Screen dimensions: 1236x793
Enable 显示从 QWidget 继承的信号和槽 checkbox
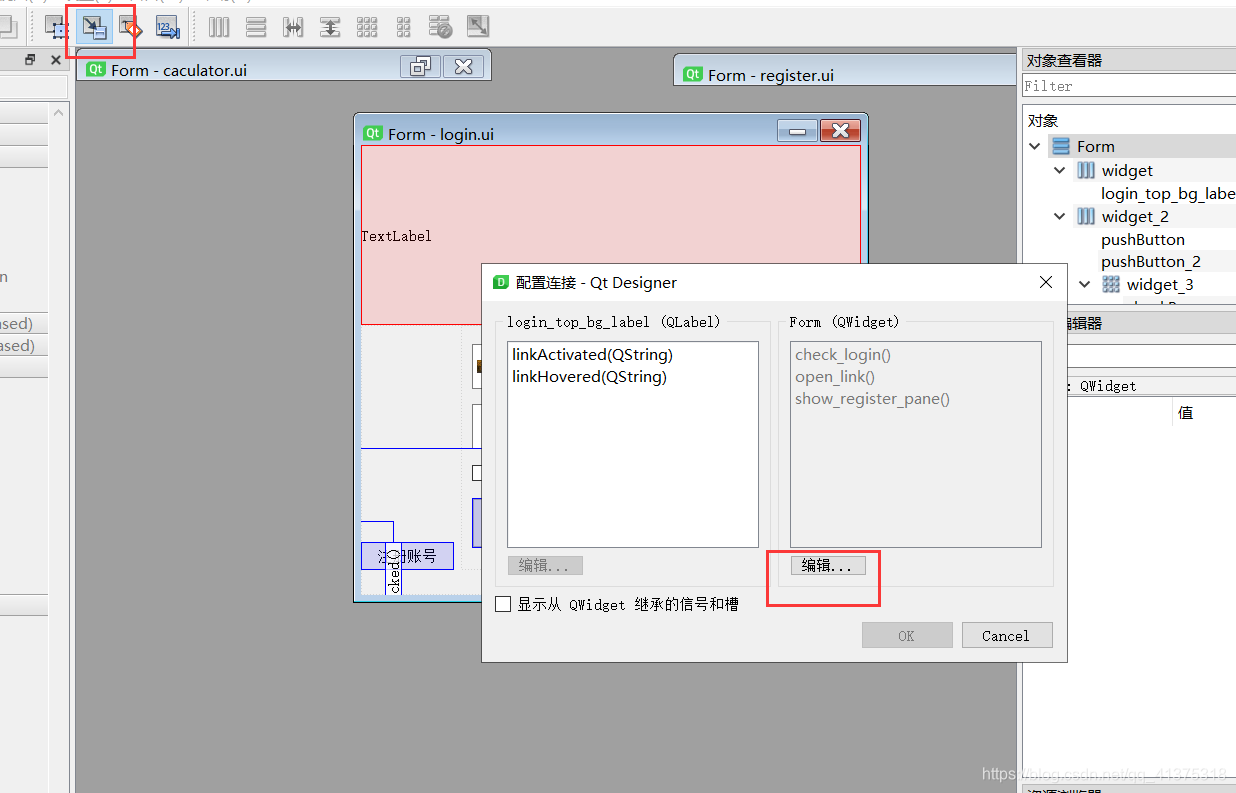[x=504, y=604]
